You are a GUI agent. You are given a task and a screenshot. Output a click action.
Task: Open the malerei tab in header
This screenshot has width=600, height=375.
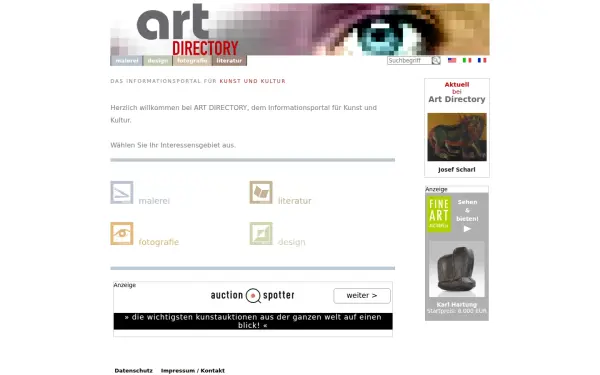tap(127, 61)
